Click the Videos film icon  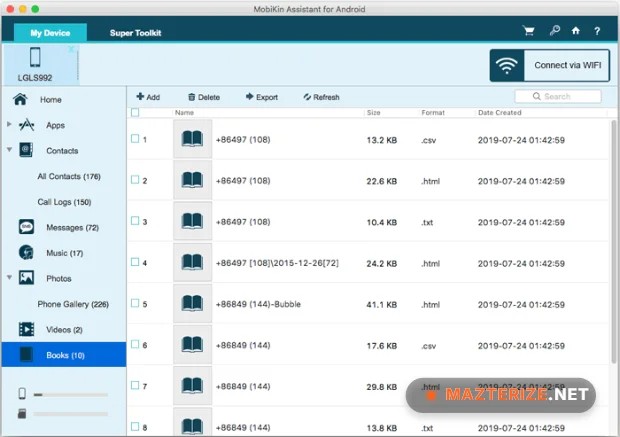click(26, 329)
